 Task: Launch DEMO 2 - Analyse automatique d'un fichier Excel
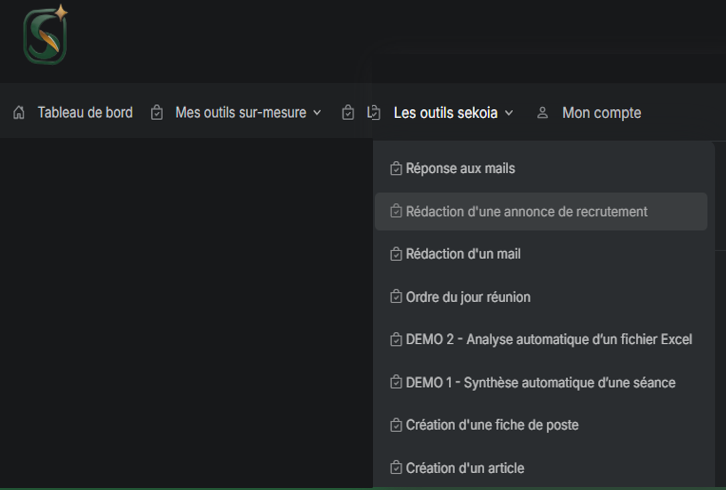pyautogui.click(x=548, y=340)
